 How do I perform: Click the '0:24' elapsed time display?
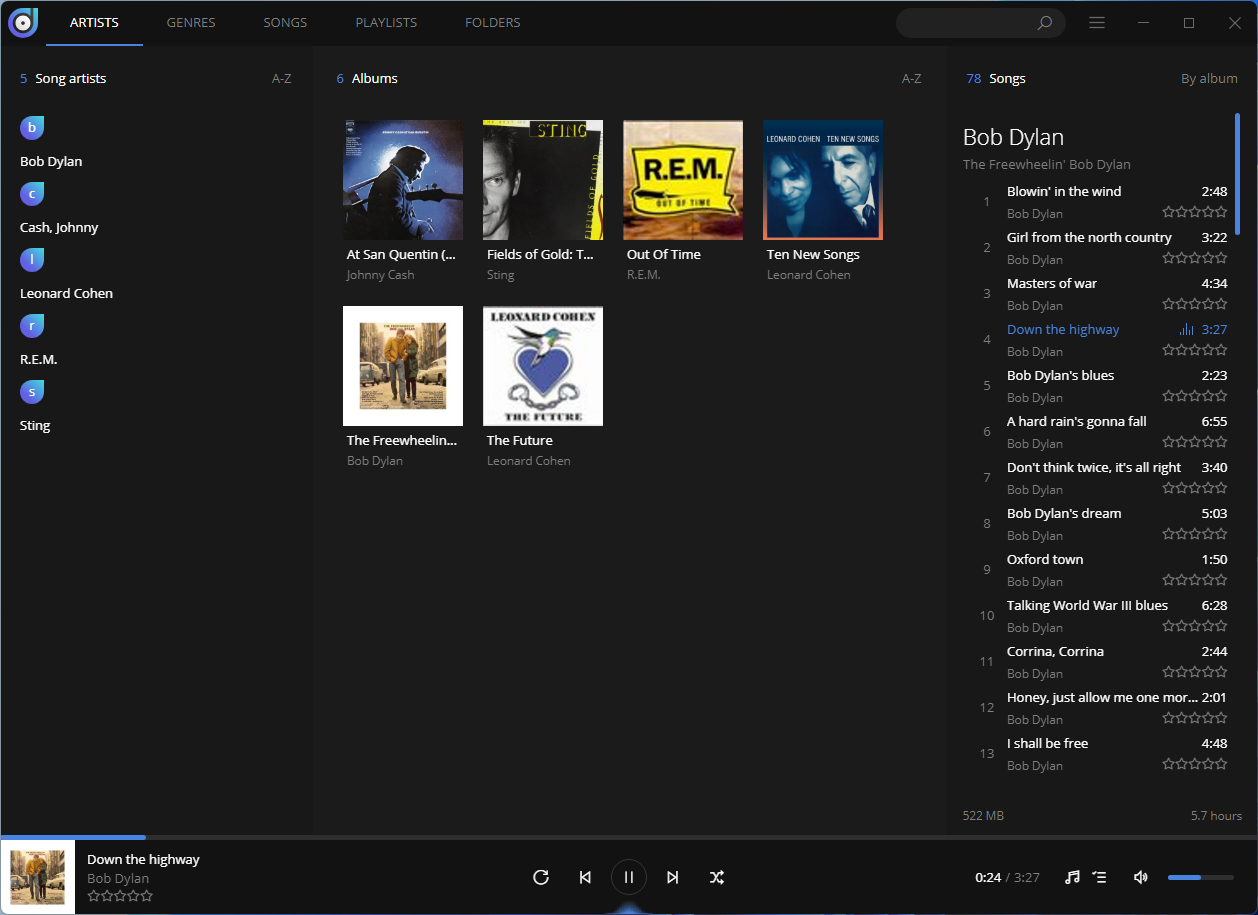[x=988, y=877]
